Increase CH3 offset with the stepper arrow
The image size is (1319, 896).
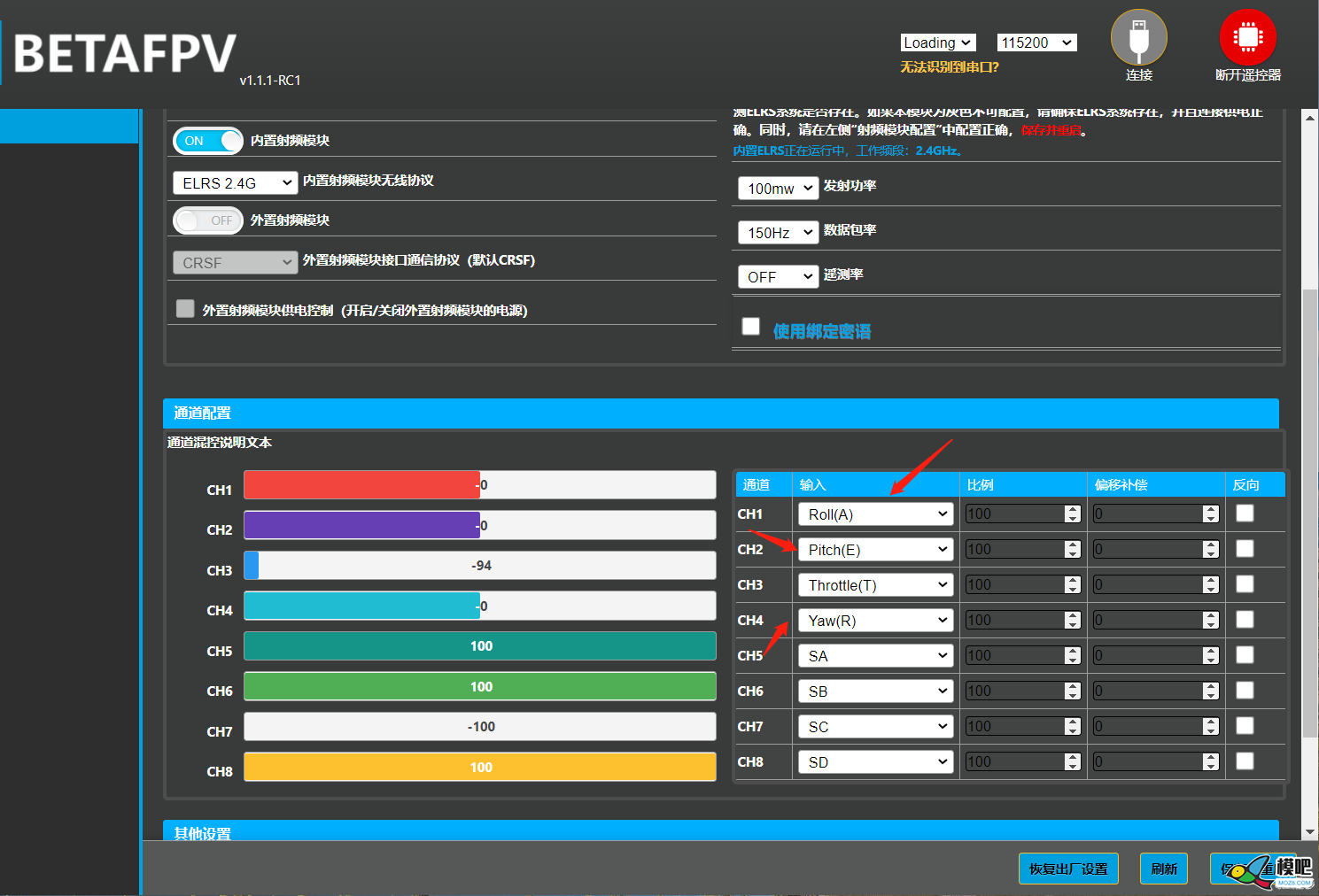[1211, 580]
